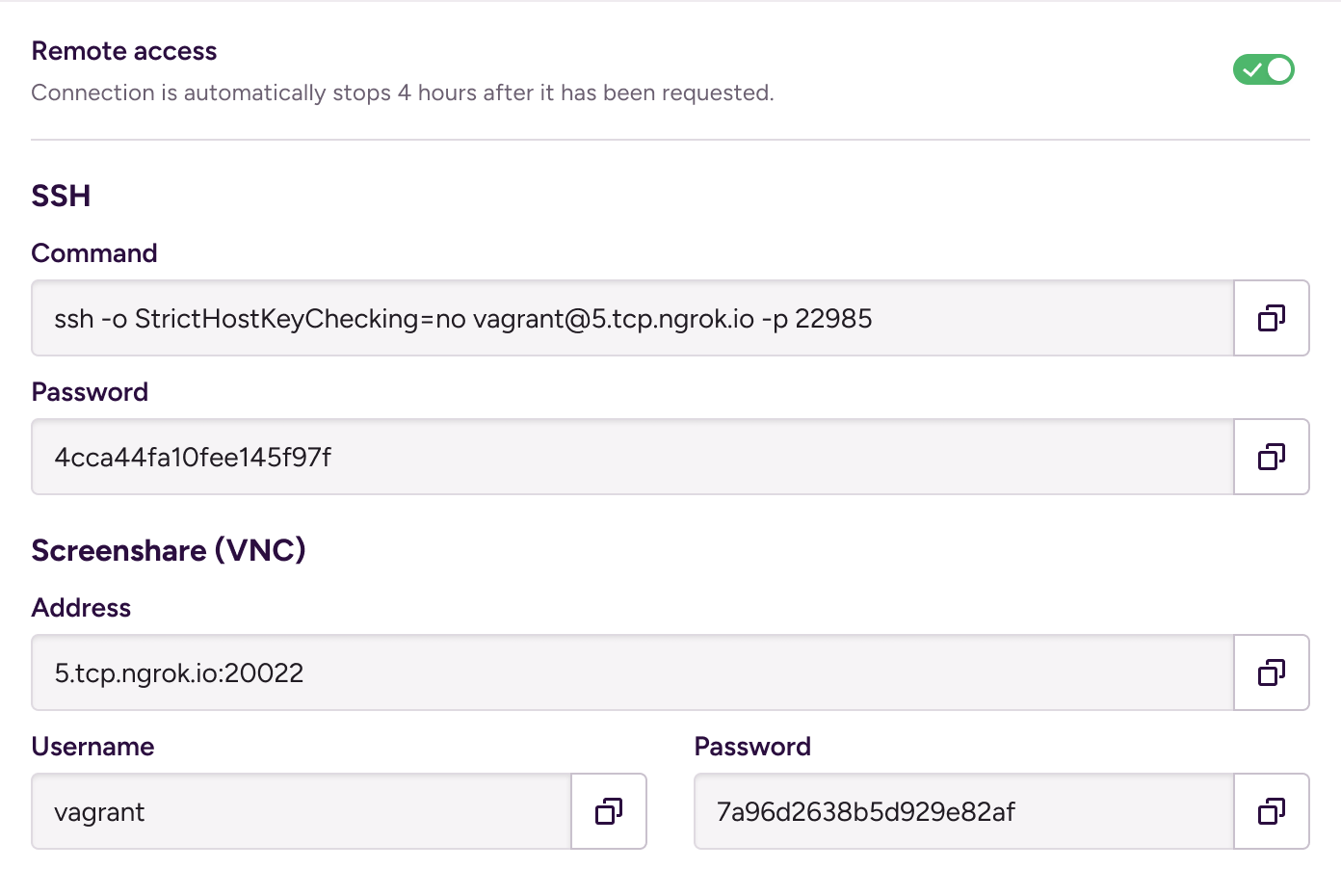This screenshot has width=1341, height=896.
Task: Copy the VNC screenshare password
Action: 1272,811
